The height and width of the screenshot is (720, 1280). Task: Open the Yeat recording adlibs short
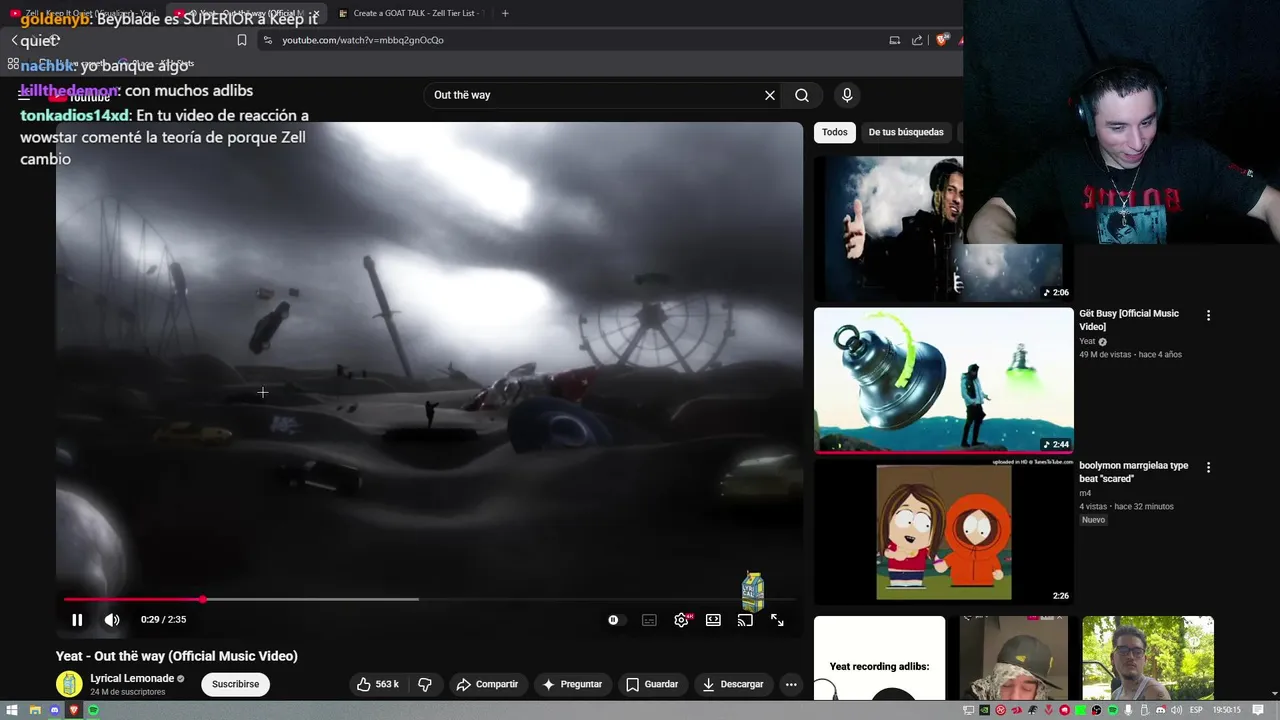click(879, 658)
